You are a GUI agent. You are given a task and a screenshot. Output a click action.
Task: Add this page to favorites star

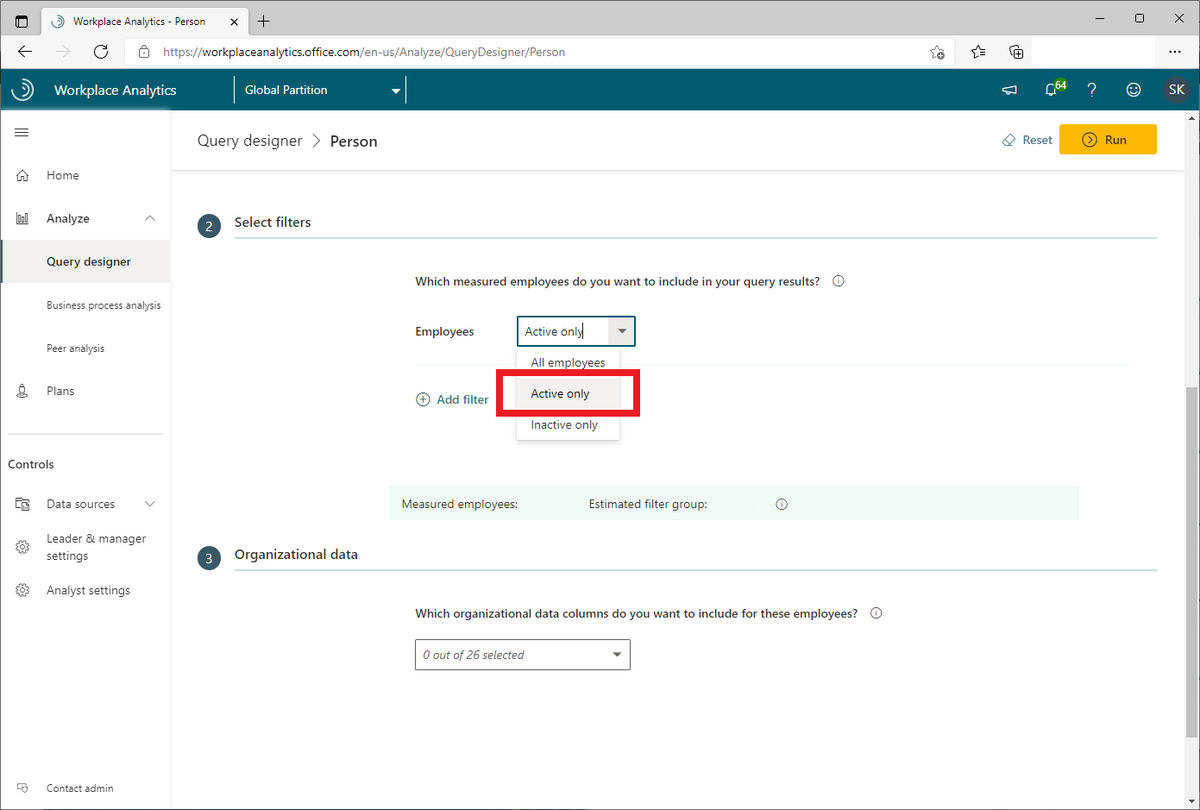pos(937,52)
